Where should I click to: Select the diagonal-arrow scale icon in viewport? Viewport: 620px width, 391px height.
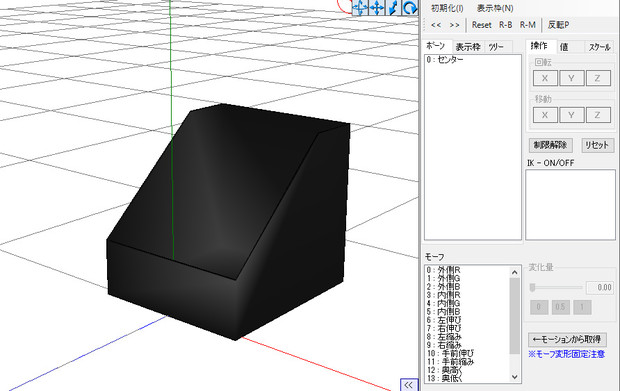[393, 8]
